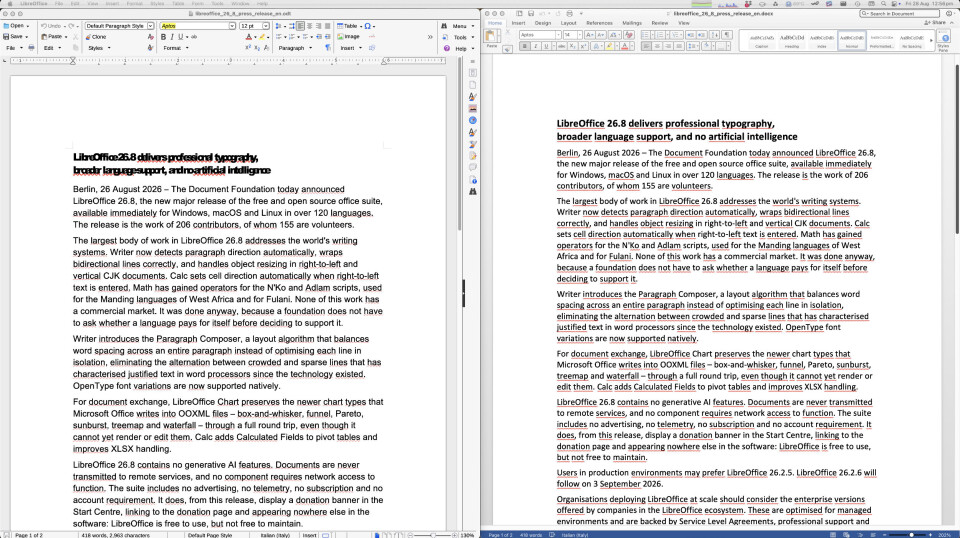Open the Tools button in LibreOffice
Viewport: 960px width, 538px height.
tap(460, 37)
